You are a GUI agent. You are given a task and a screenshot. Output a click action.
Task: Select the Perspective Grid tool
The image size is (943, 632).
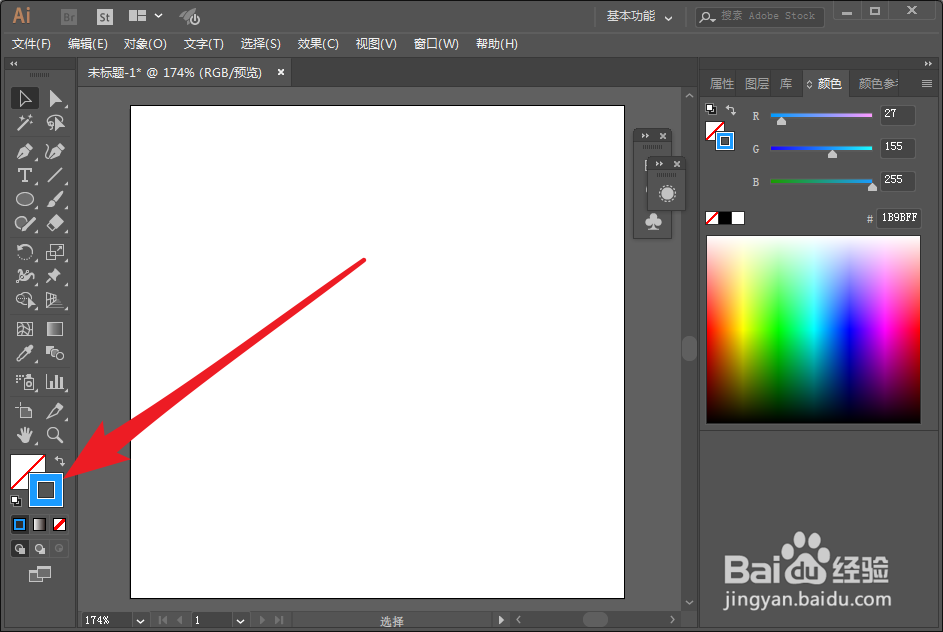click(55, 300)
